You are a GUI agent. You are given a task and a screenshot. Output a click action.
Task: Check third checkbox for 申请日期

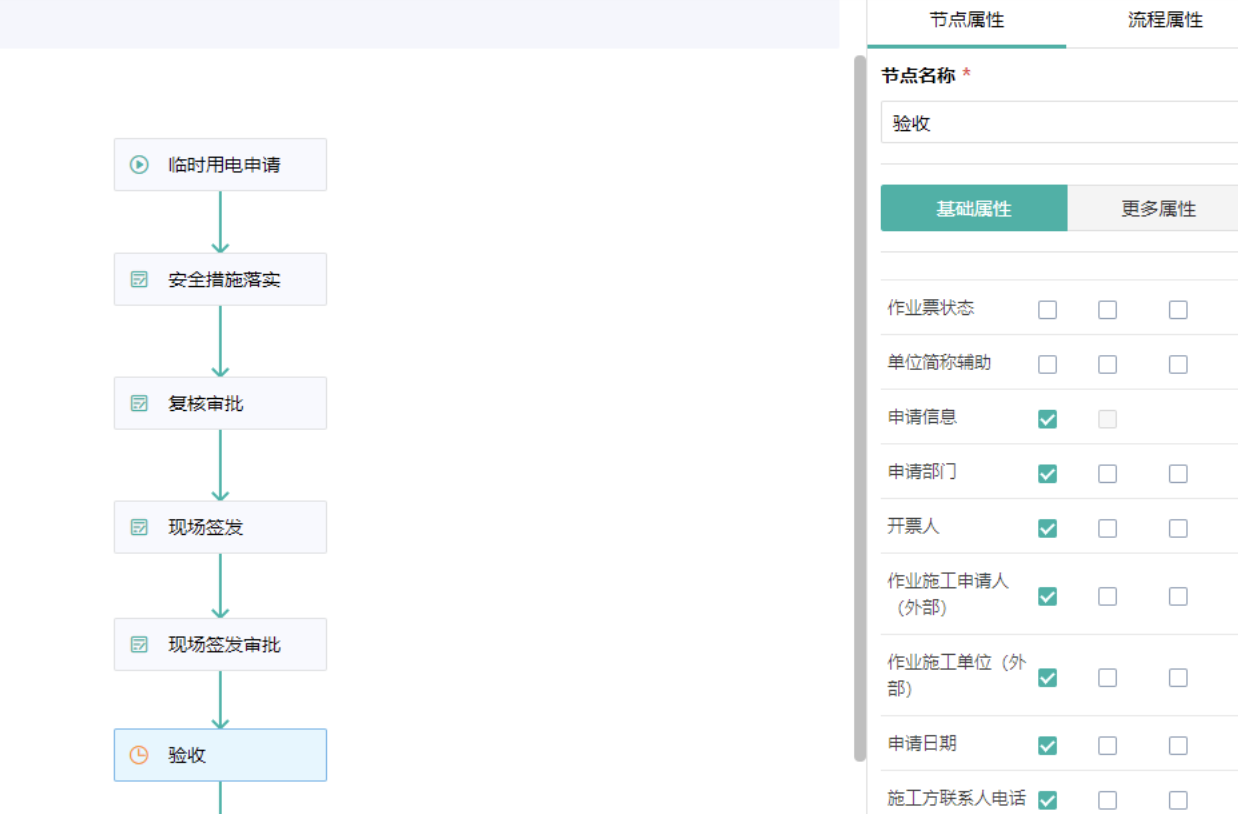[x=1178, y=745]
